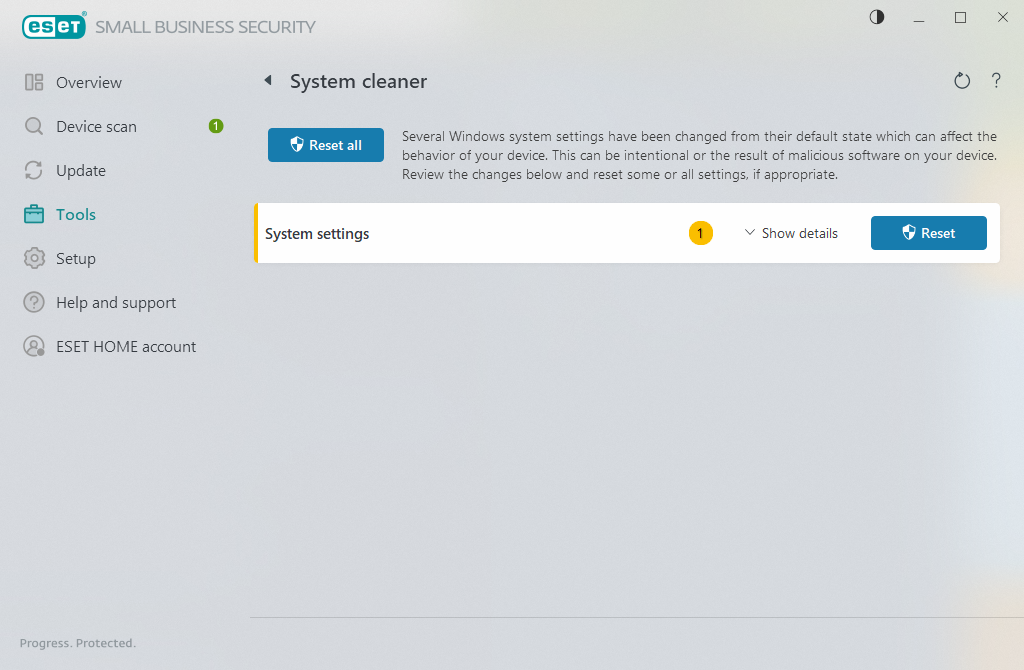Expand Show details for System settings
The width and height of the screenshot is (1024, 670).
(x=791, y=233)
